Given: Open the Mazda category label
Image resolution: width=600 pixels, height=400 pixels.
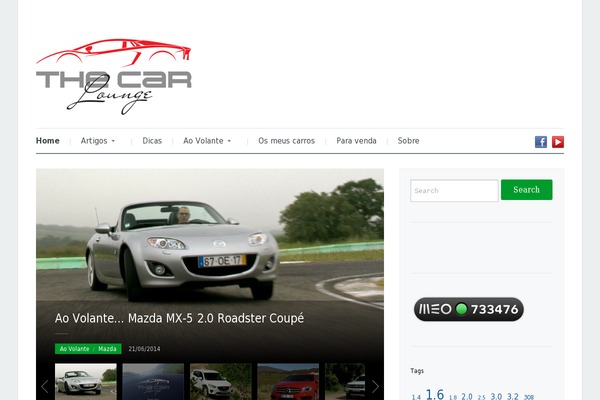Looking at the screenshot, I should (107, 349).
